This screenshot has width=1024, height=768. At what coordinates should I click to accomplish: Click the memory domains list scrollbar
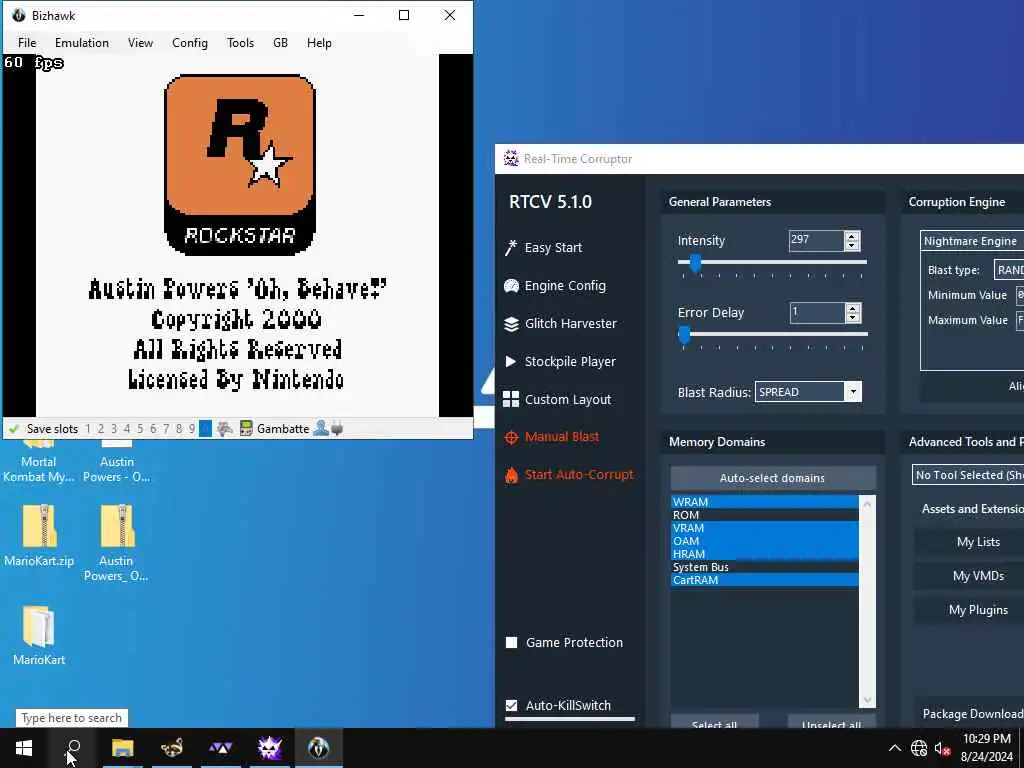coord(867,601)
